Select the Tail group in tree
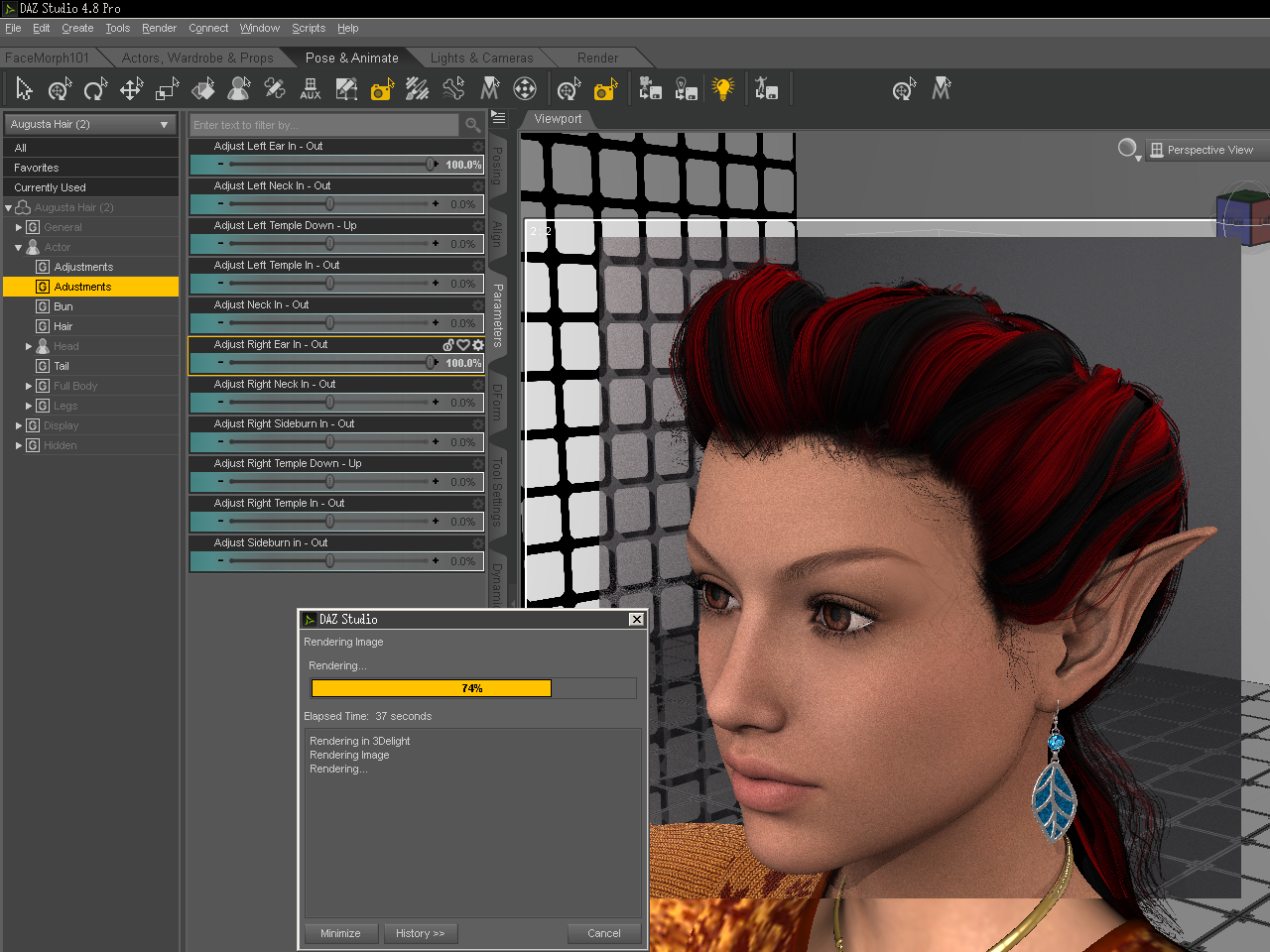Viewport: 1270px width, 952px height. pos(62,367)
